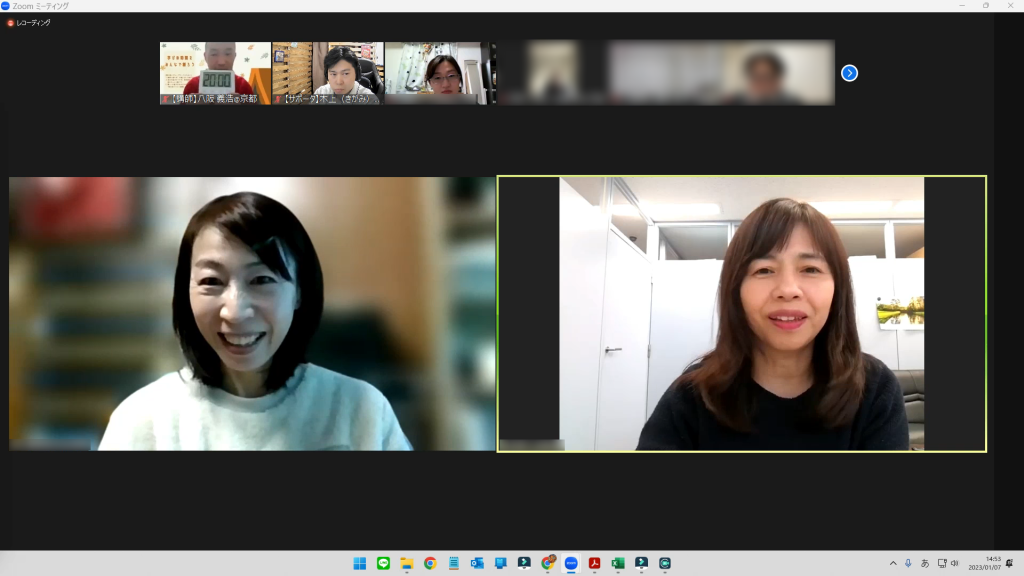Toggle the Japanese IME input mode

(x=925, y=563)
